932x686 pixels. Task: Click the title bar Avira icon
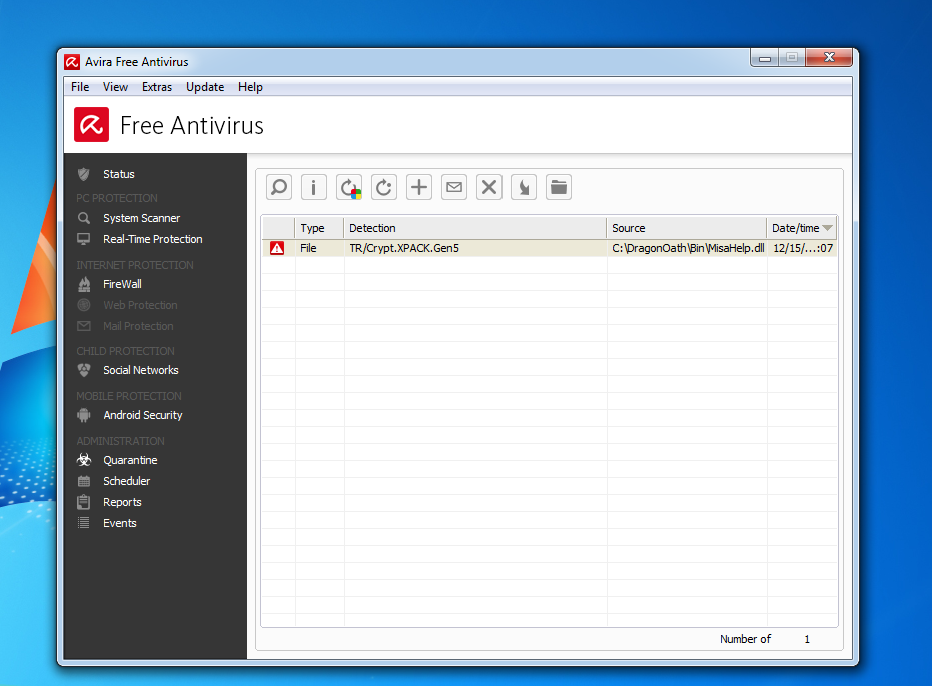72,62
